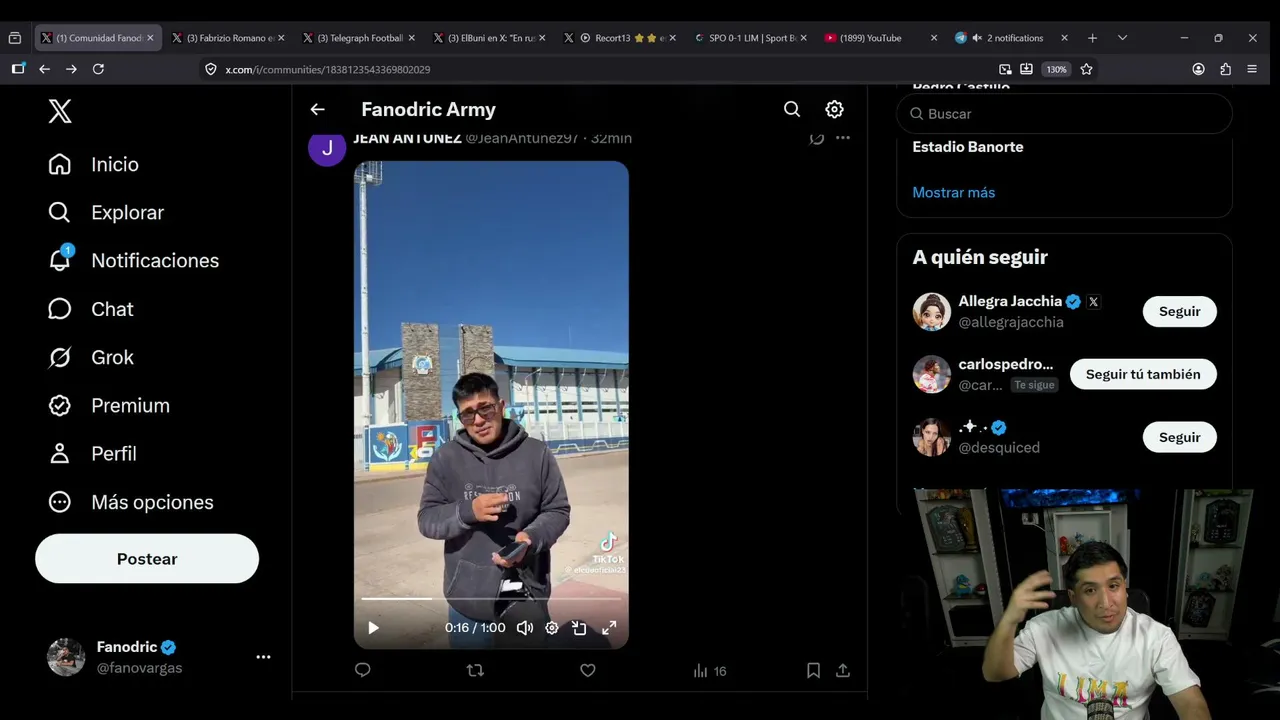
Task: Bookmark the post
Action: pyautogui.click(x=814, y=671)
